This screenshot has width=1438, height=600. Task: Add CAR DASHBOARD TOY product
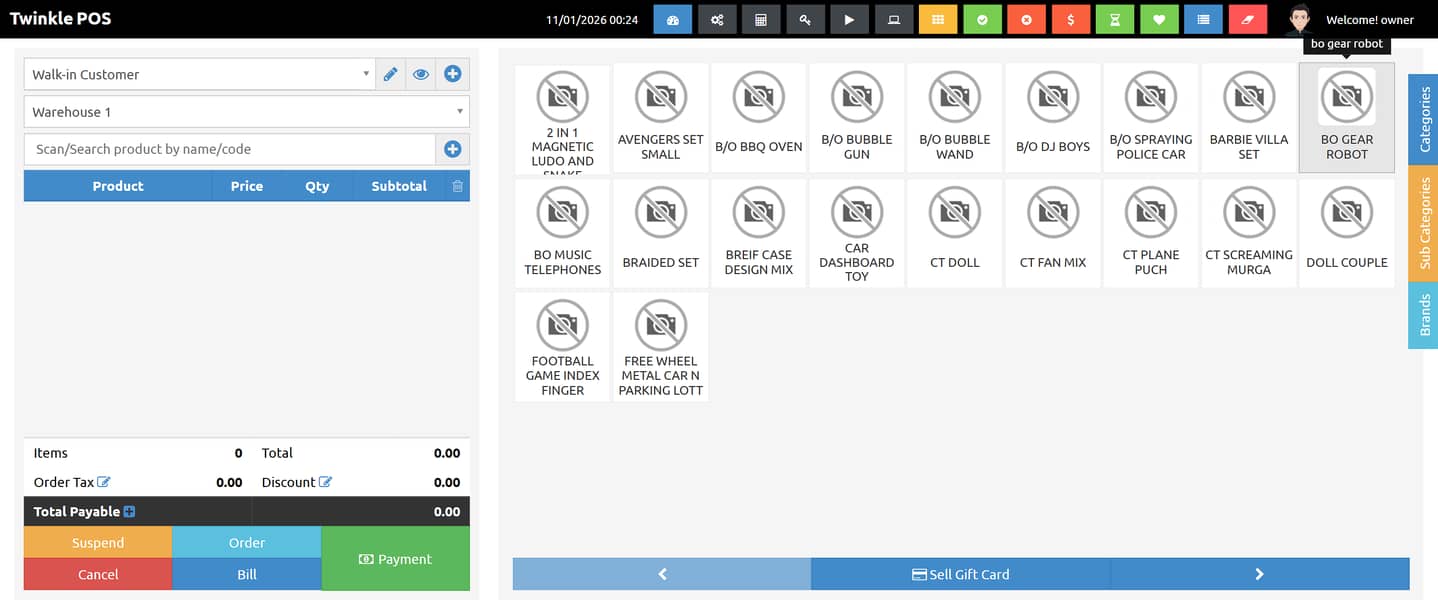coord(857,234)
